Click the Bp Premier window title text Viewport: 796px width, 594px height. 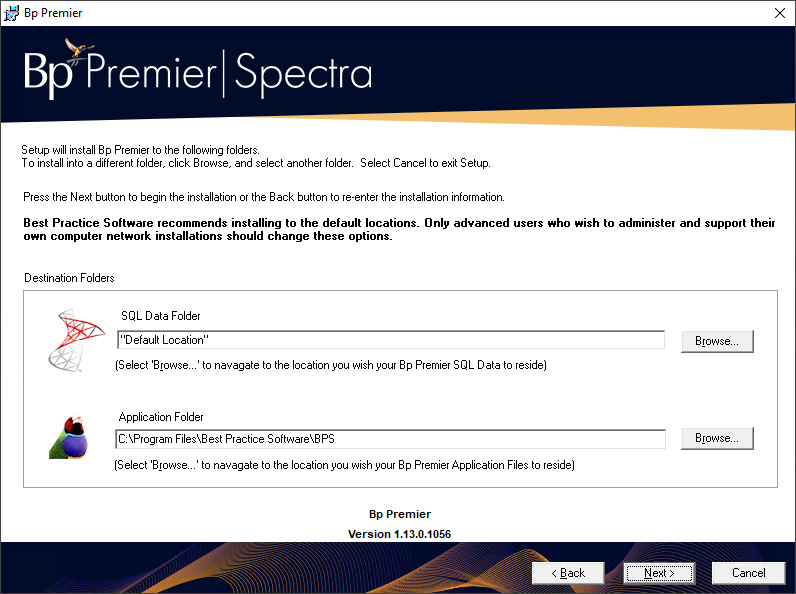(x=53, y=13)
